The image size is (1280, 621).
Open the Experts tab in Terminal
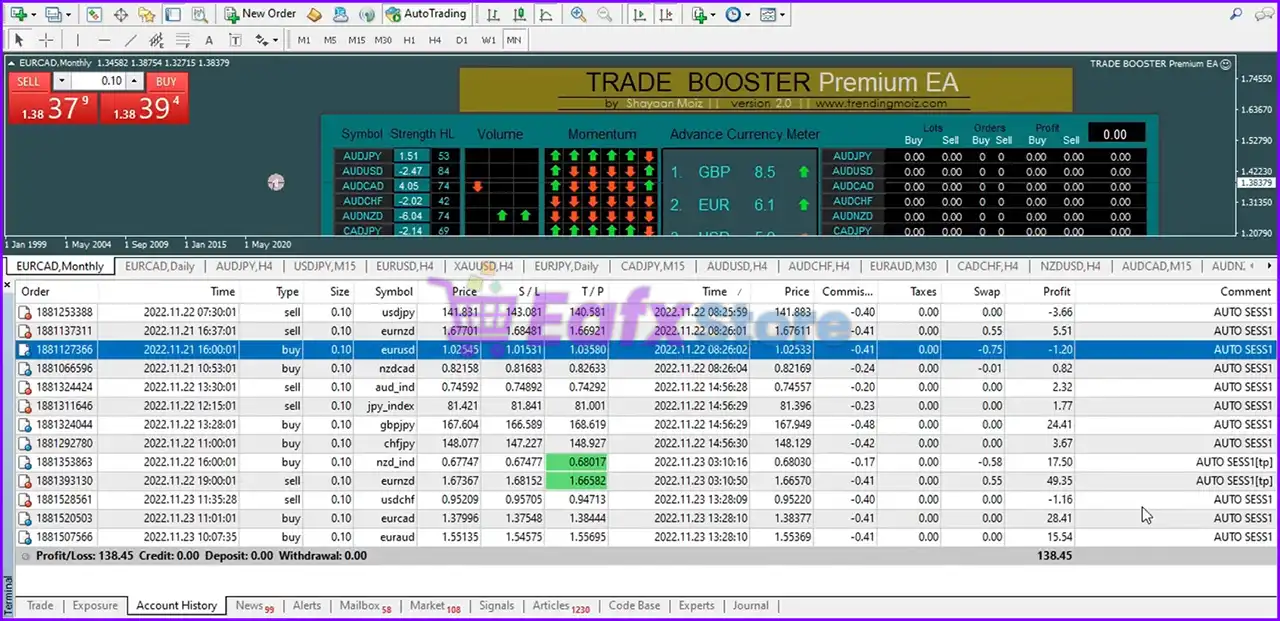point(696,605)
